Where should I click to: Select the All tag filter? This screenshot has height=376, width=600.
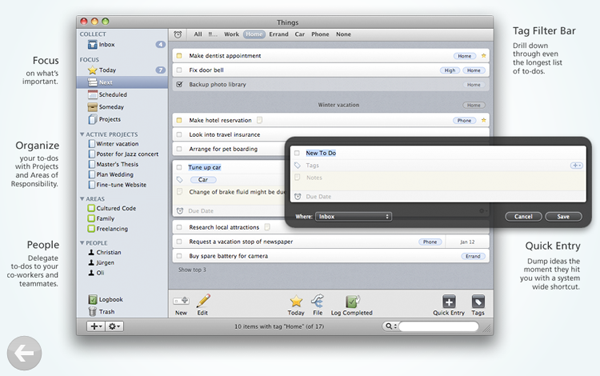(198, 34)
